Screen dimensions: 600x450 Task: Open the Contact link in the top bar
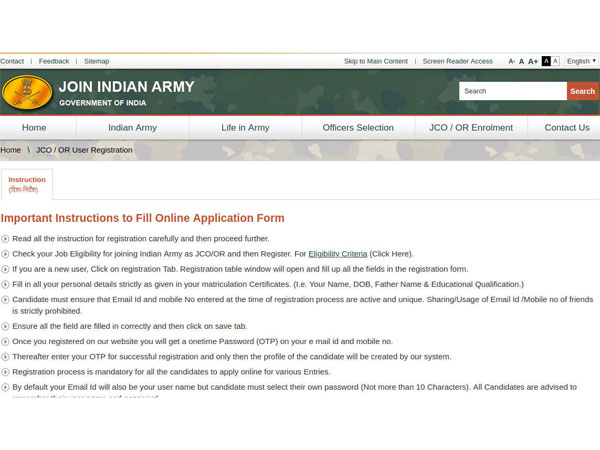[12, 61]
